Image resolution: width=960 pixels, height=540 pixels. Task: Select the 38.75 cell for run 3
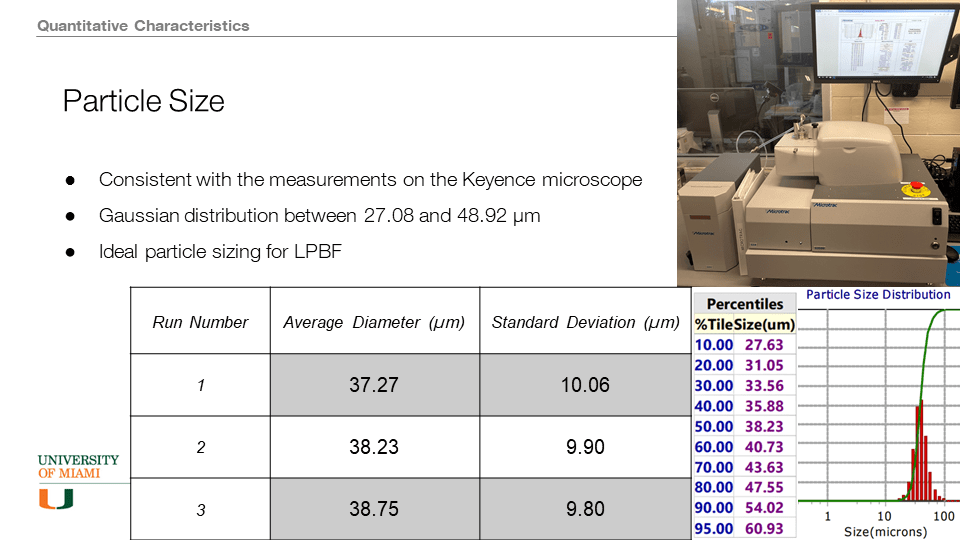(374, 509)
